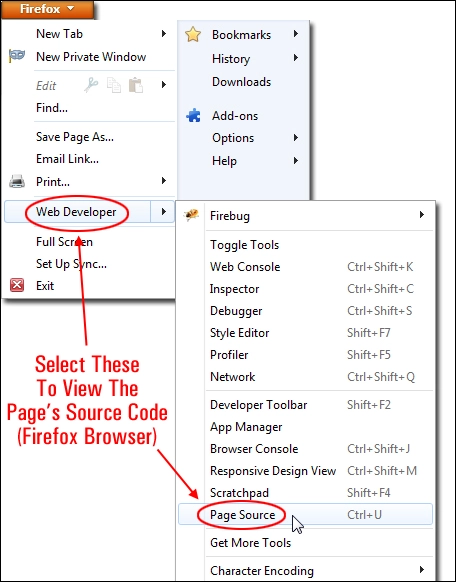
Task: Expand the History submenu arrow
Action: click(x=296, y=58)
